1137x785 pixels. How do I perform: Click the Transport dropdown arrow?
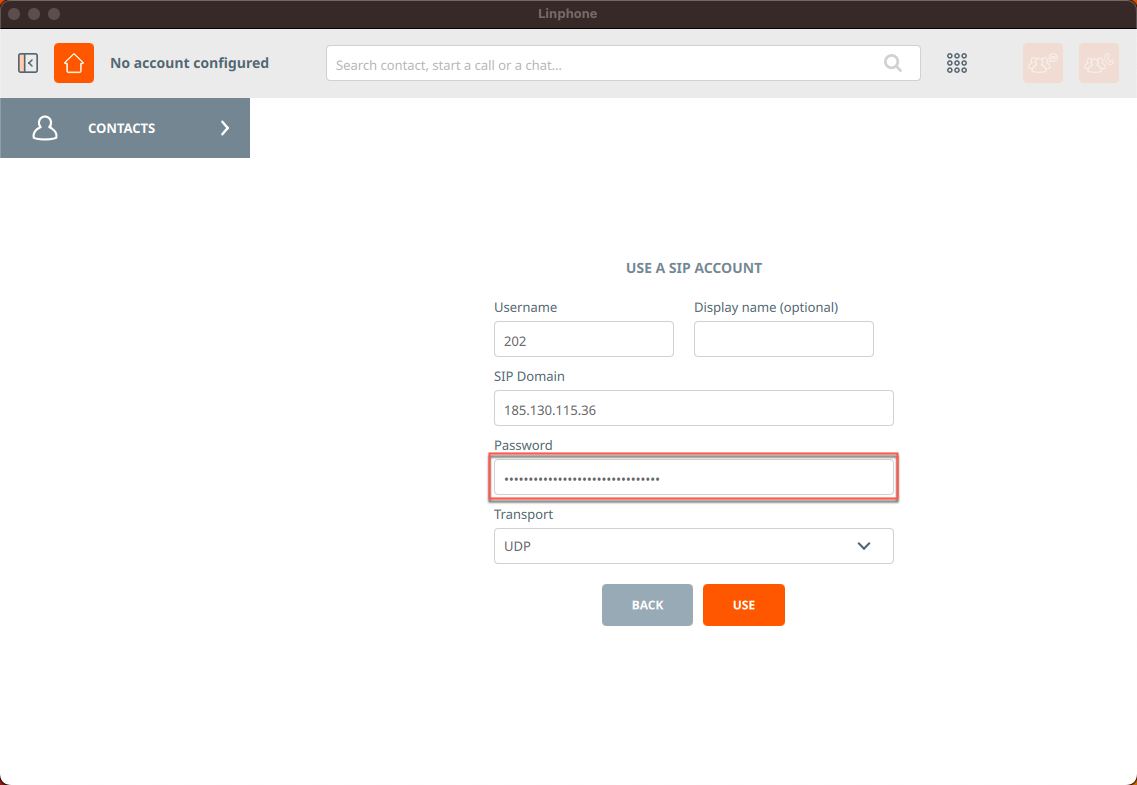tap(864, 546)
